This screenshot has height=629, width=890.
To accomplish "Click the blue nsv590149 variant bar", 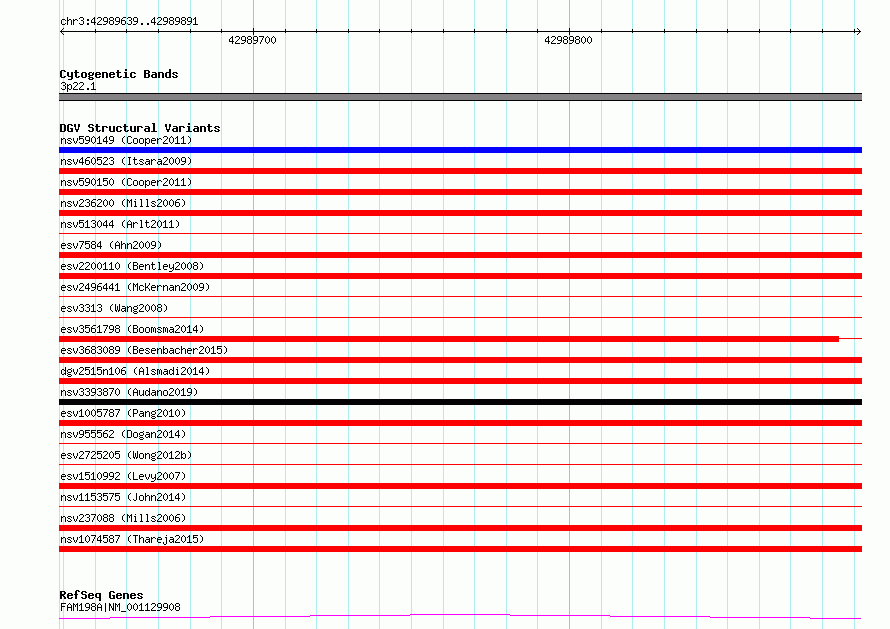I will point(460,150).
